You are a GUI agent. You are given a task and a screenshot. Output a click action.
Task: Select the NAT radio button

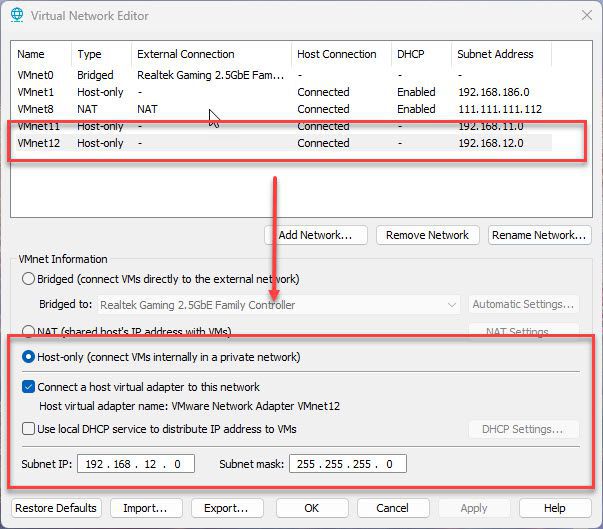pos(28,331)
